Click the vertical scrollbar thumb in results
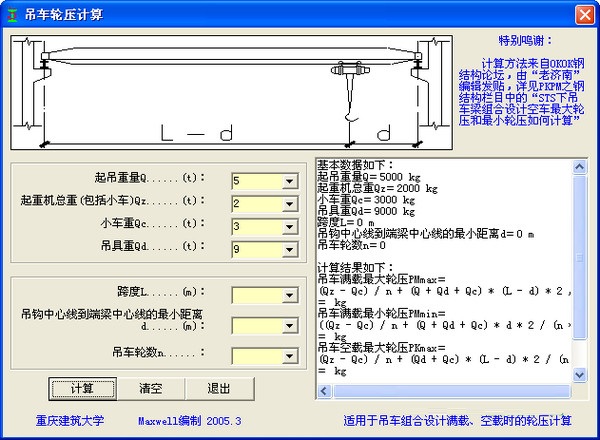 click(579, 257)
